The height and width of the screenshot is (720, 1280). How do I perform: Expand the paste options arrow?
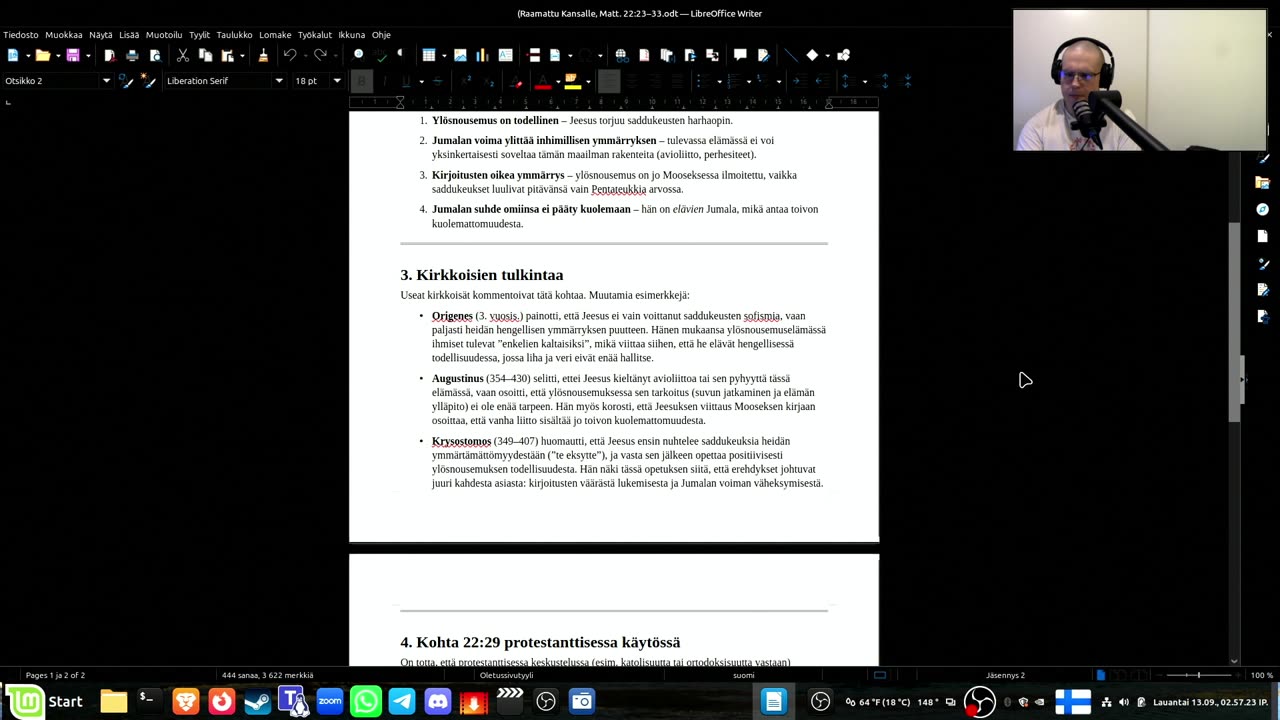point(242,55)
